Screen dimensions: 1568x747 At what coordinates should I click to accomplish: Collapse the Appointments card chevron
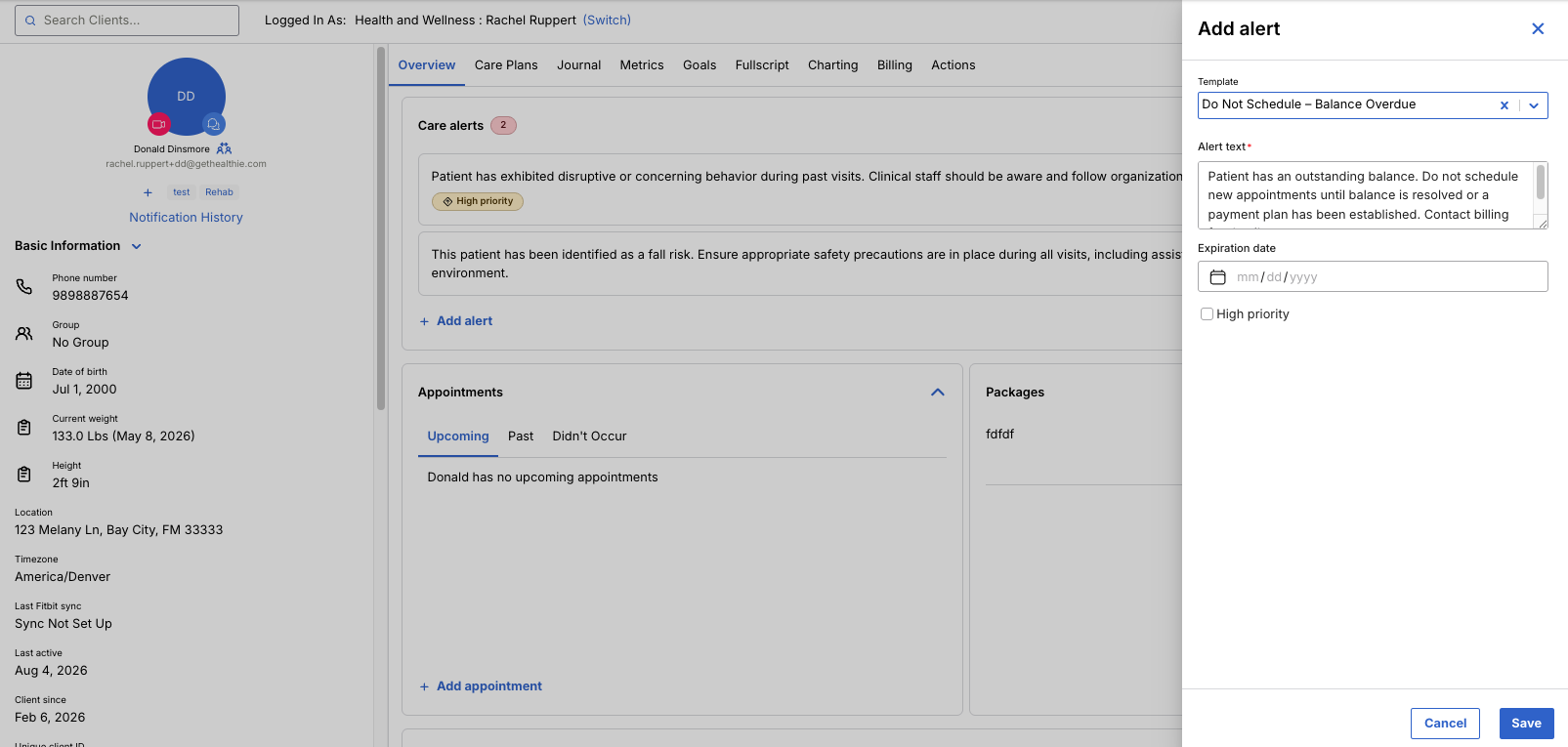(938, 393)
